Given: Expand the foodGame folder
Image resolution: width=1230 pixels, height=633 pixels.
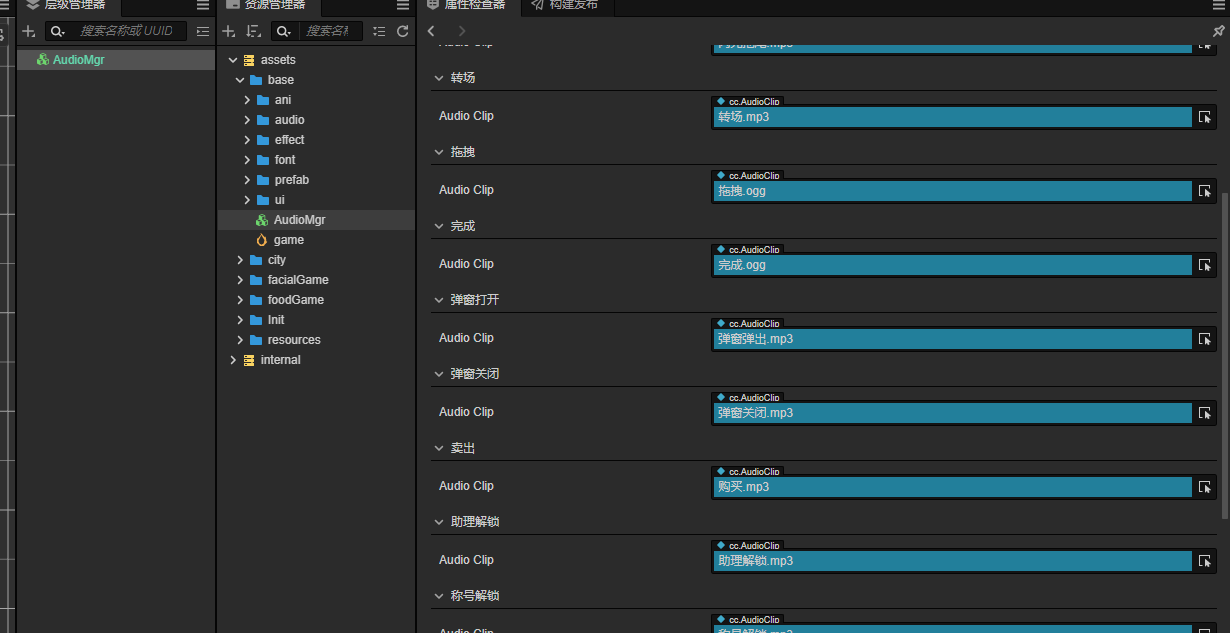Looking at the screenshot, I should coord(240,300).
